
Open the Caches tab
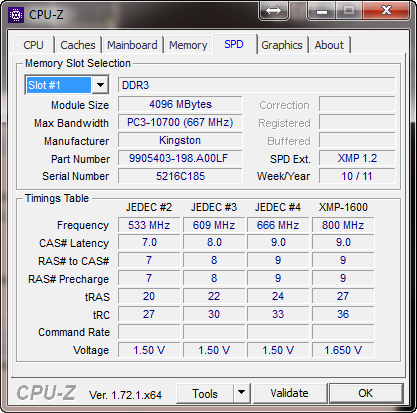(x=78, y=45)
